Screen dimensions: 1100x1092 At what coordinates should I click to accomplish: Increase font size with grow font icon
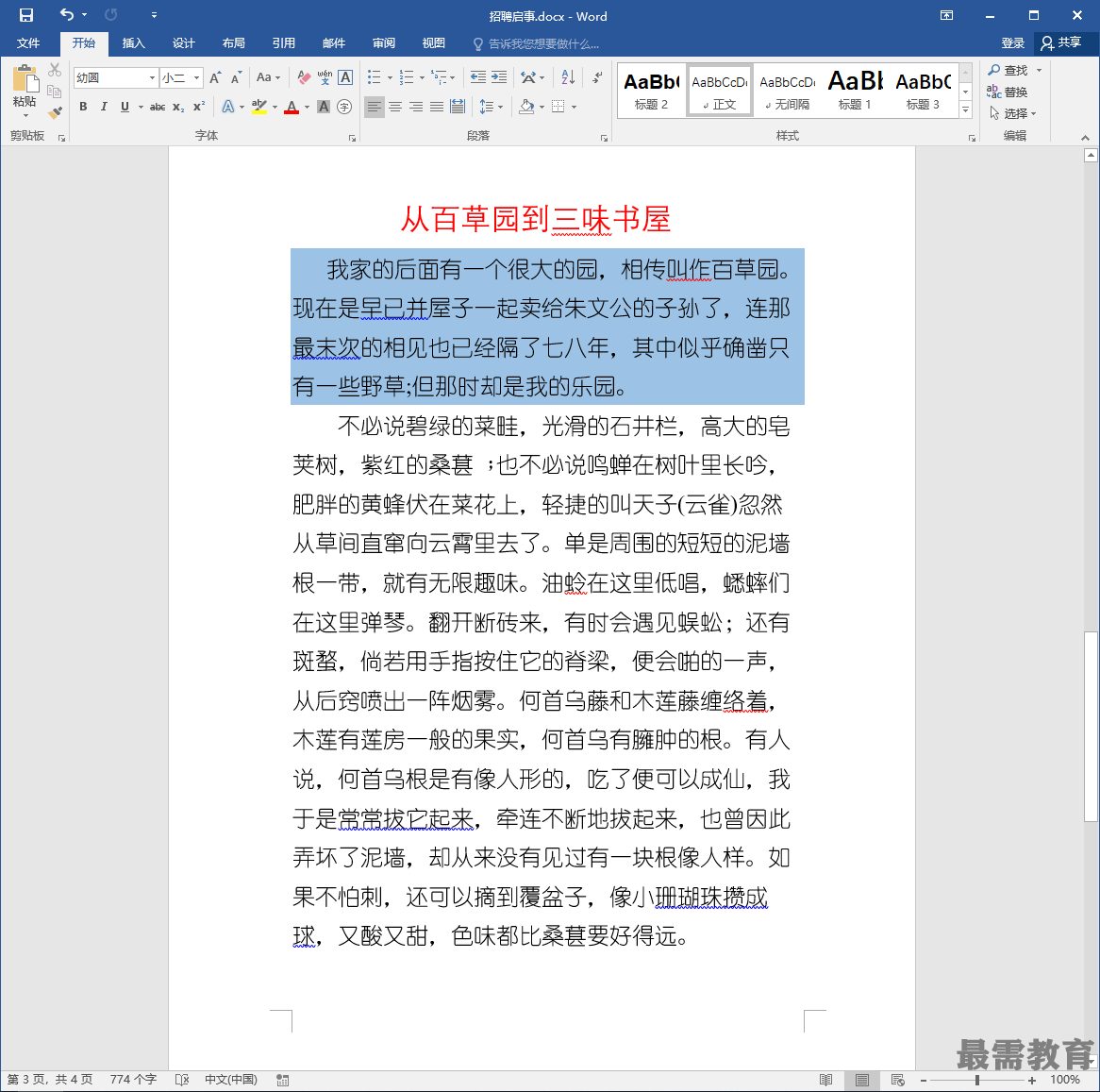[216, 77]
